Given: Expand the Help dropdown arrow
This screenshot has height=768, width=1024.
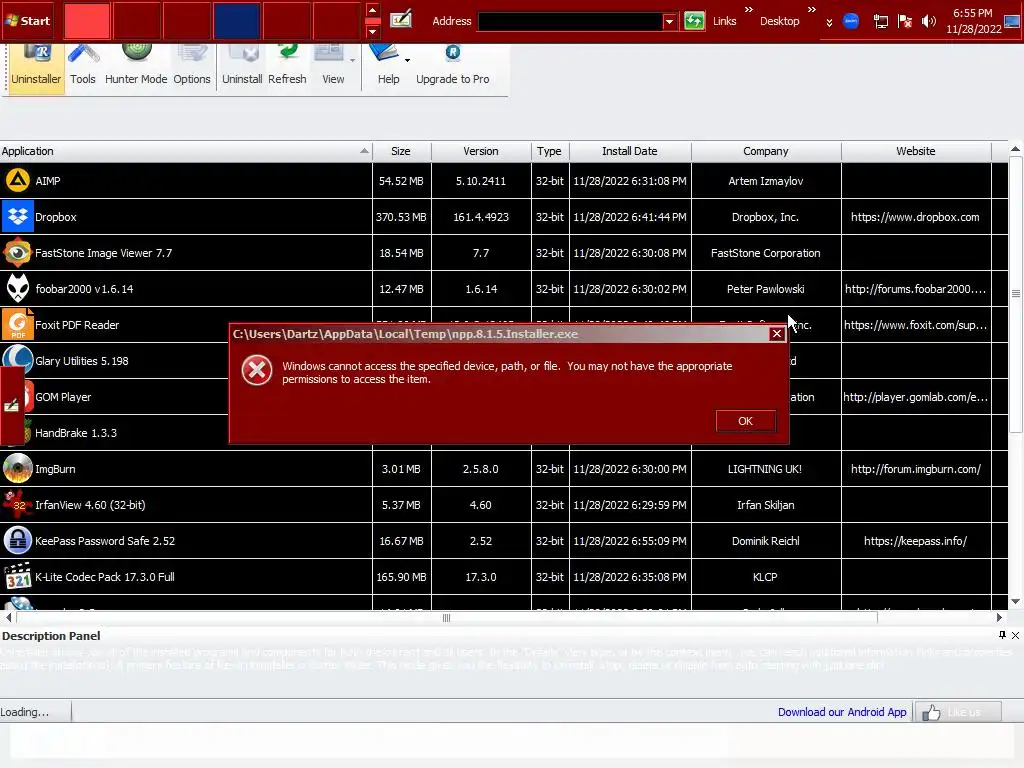Looking at the screenshot, I should (408, 60).
